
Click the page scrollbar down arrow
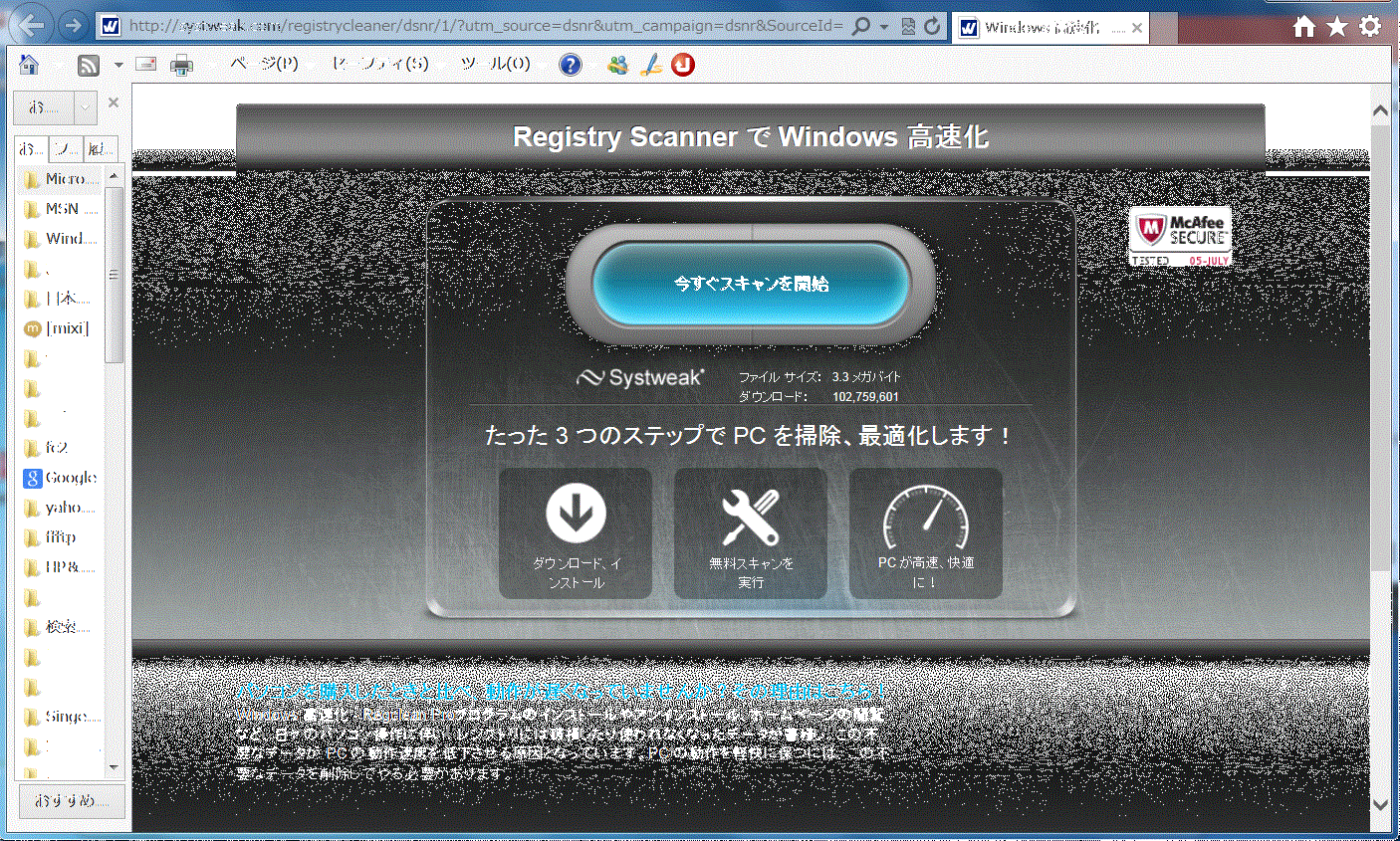pyautogui.click(x=1380, y=804)
